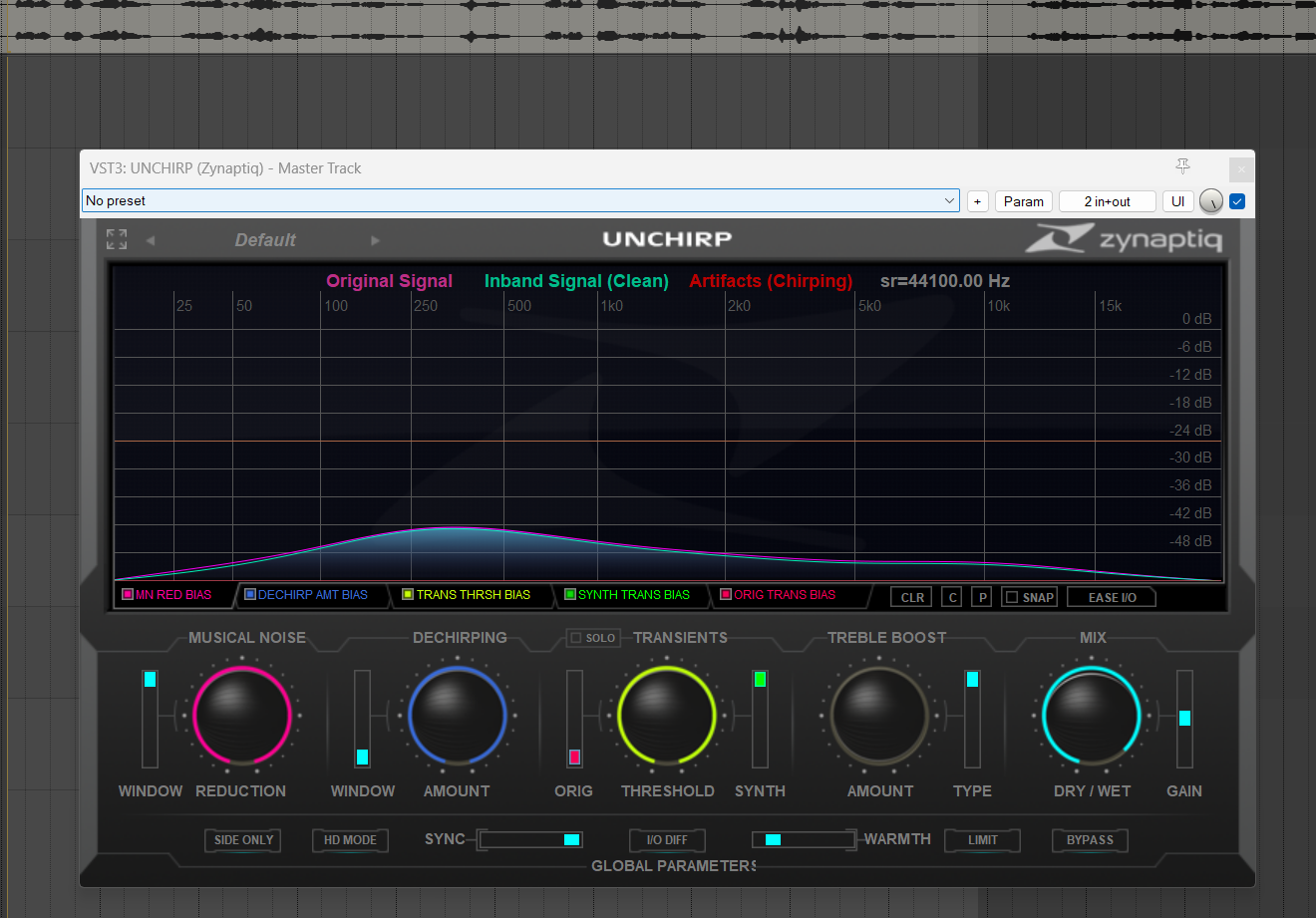Toggle the plugin bypass checkbox at top right
Viewport: 1316px width, 918px height.
click(x=1237, y=201)
